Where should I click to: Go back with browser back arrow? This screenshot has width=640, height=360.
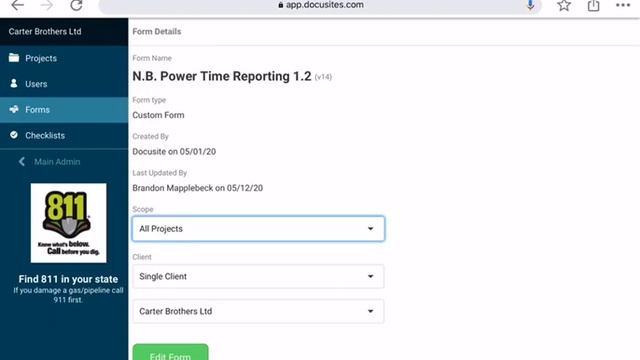pyautogui.click(x=17, y=5)
